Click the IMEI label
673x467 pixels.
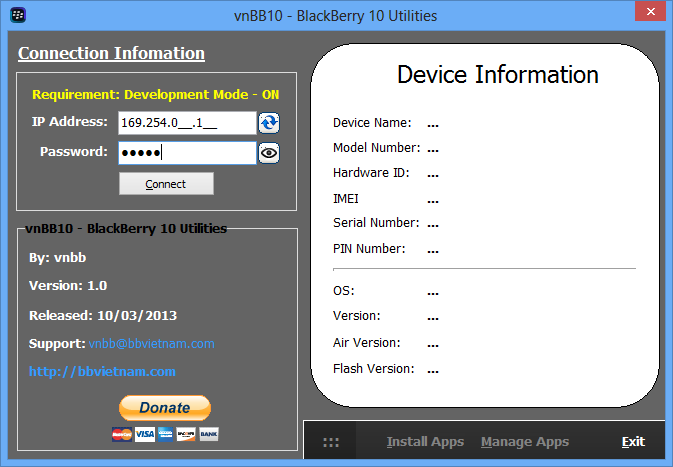(346, 199)
